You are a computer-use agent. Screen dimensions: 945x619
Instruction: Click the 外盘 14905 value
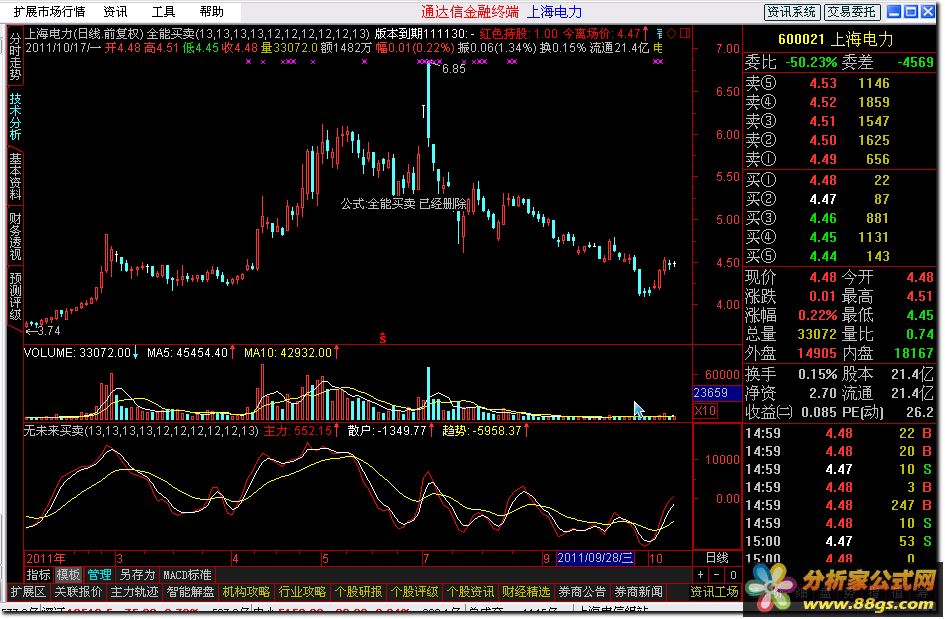pos(817,353)
